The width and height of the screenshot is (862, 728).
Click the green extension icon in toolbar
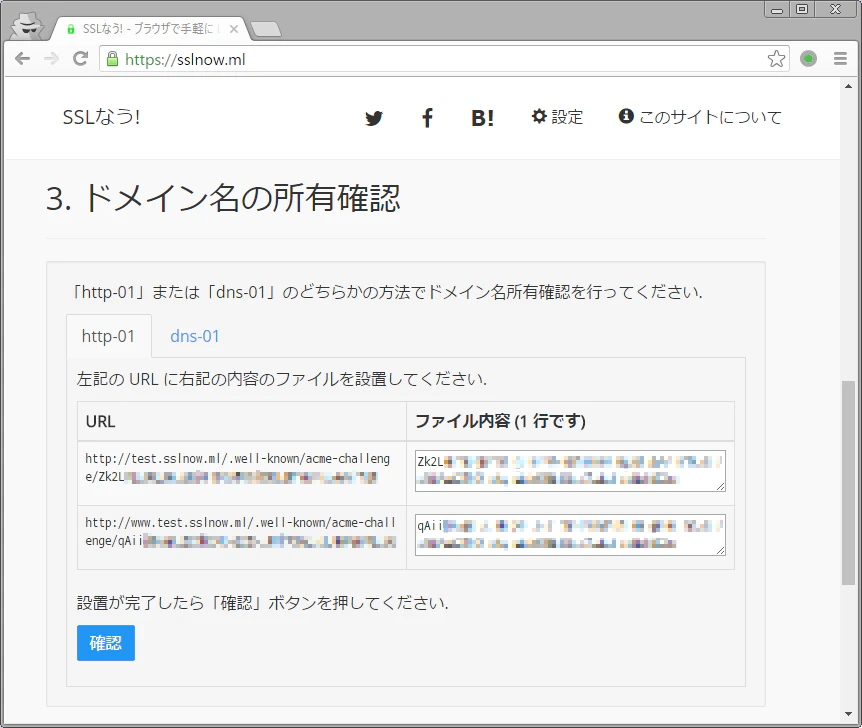tap(808, 58)
